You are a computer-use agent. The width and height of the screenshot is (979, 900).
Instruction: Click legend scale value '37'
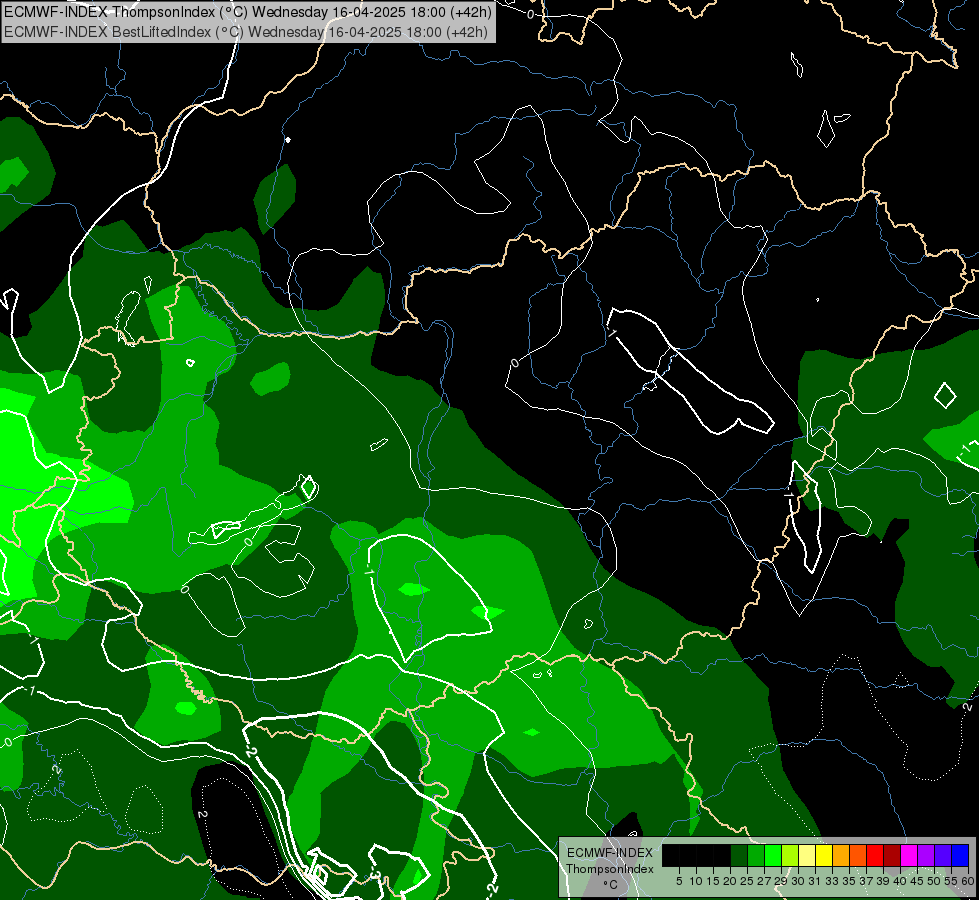(866, 881)
